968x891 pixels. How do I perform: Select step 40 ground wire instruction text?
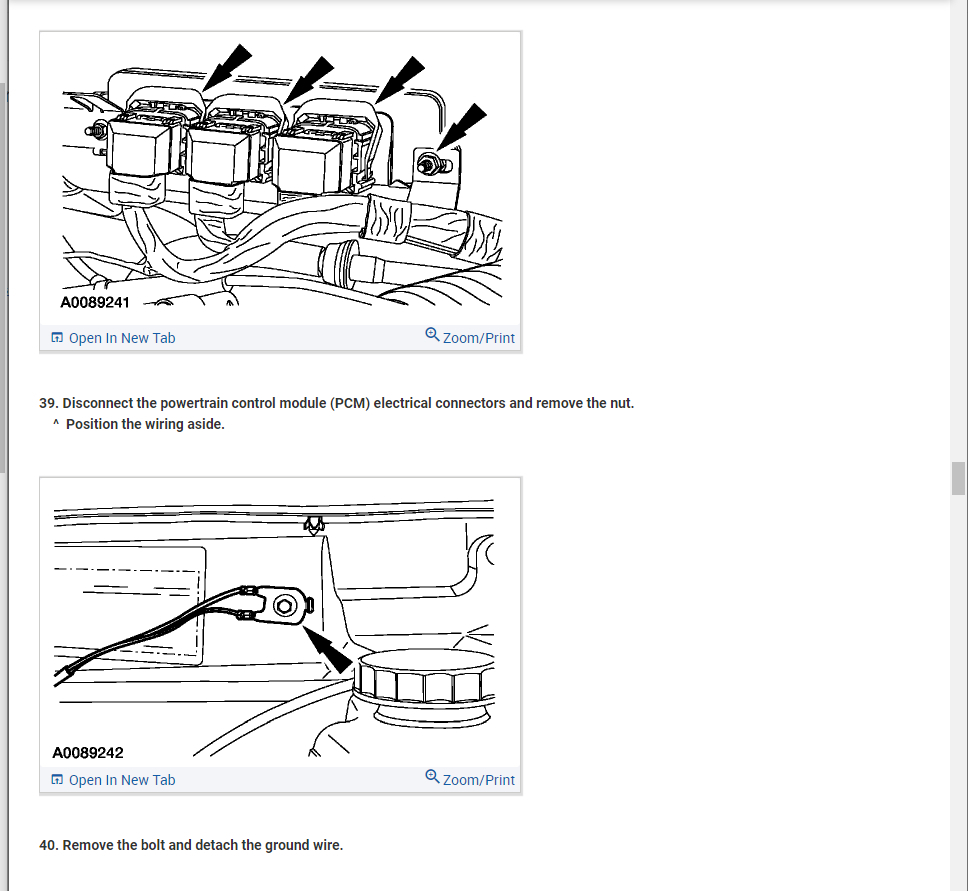click(191, 845)
